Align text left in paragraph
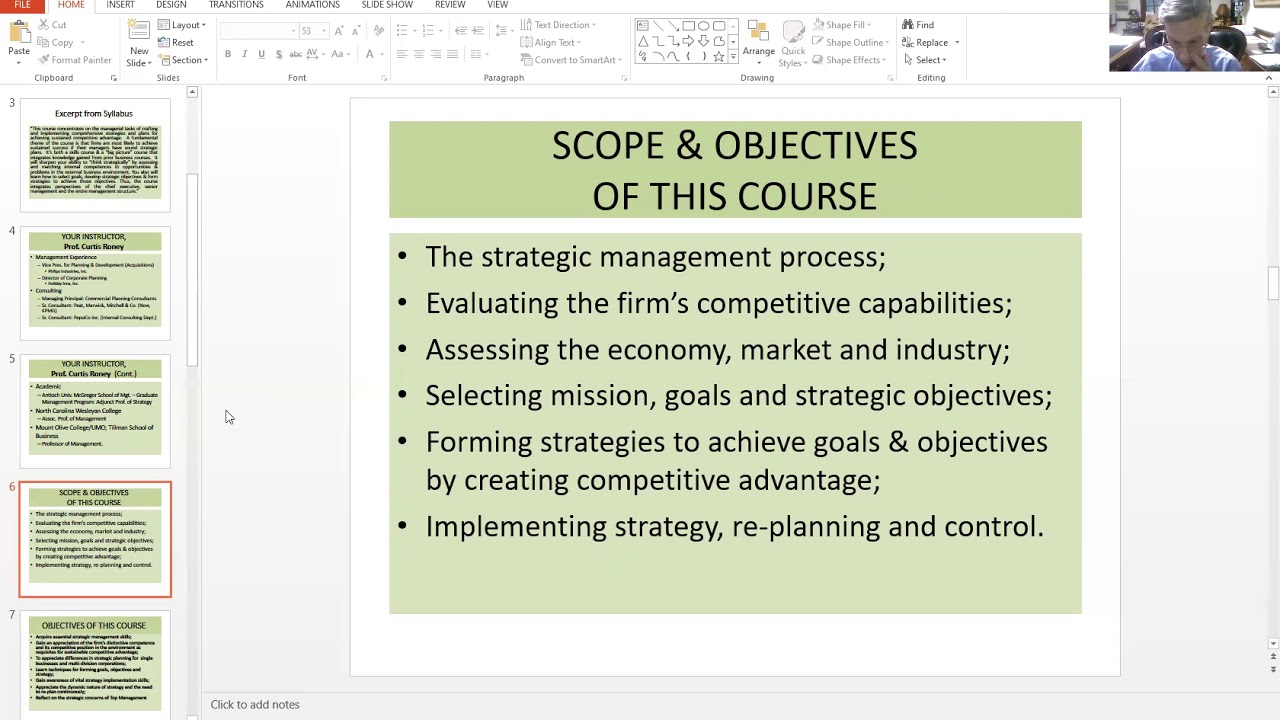 [x=402, y=54]
